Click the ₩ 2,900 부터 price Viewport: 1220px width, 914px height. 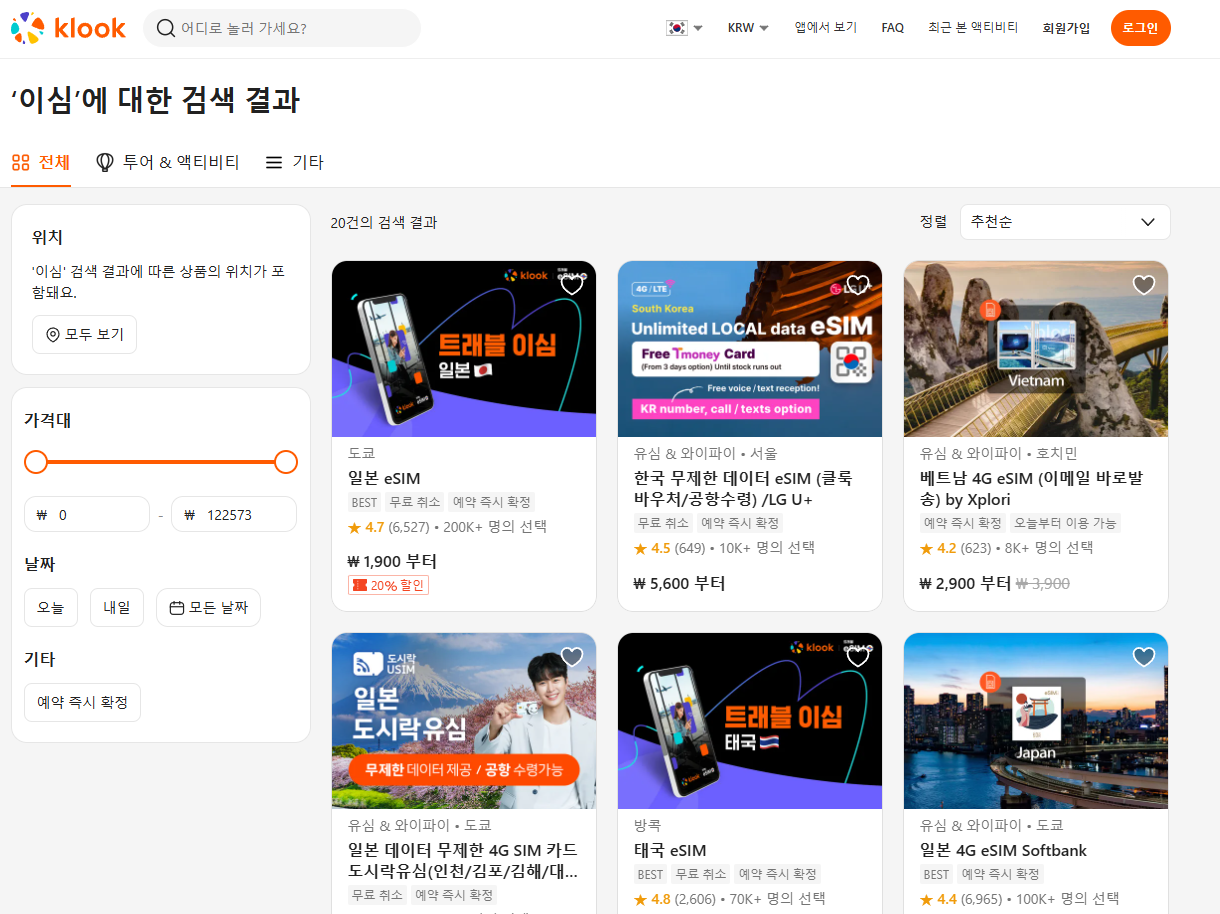tap(965, 583)
